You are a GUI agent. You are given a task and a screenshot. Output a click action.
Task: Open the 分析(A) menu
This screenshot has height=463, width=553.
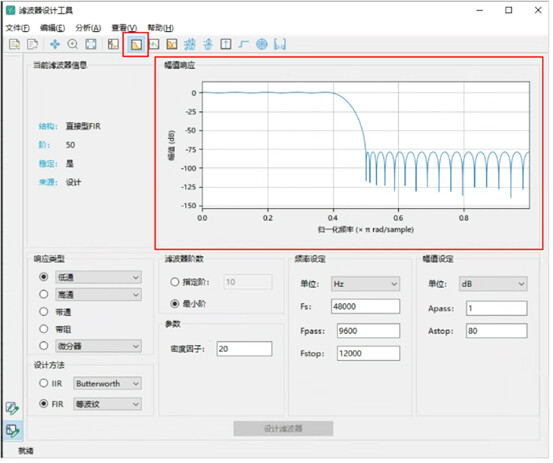(88, 28)
